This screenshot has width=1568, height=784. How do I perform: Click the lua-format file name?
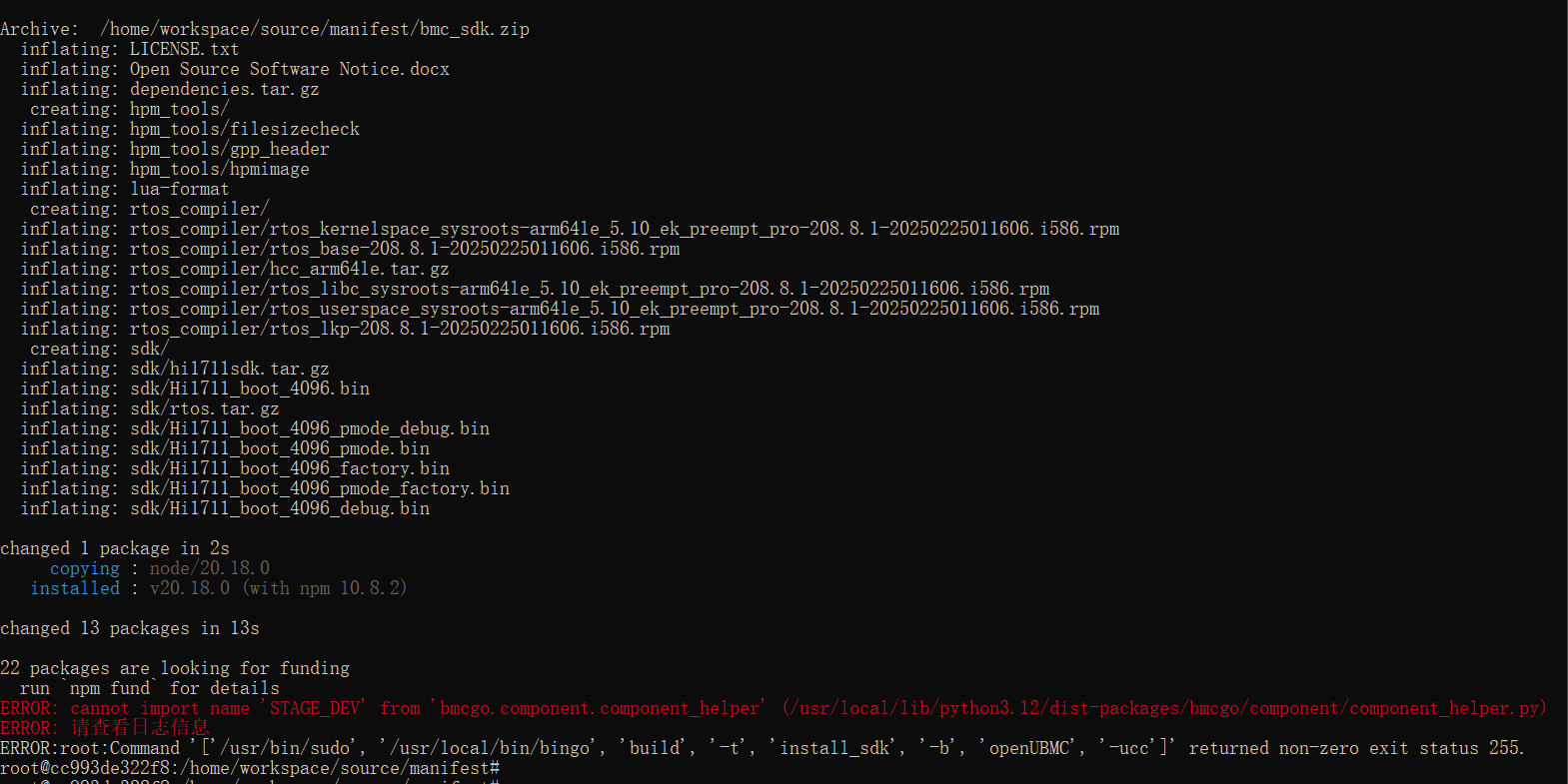(x=179, y=189)
